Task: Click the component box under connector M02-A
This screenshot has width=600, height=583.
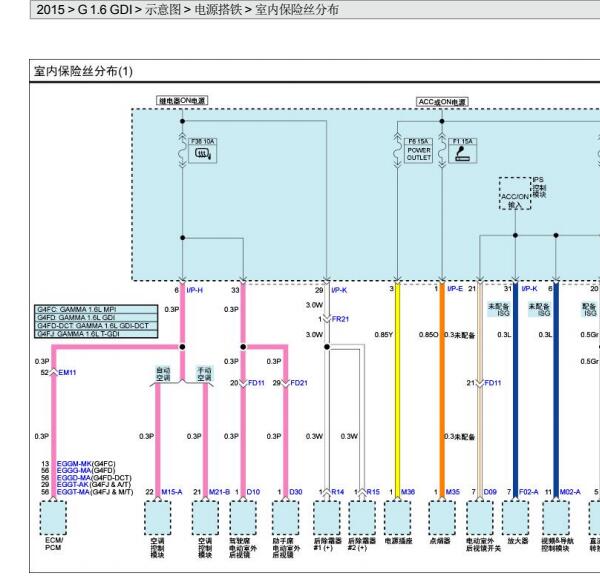Action: 556,518
